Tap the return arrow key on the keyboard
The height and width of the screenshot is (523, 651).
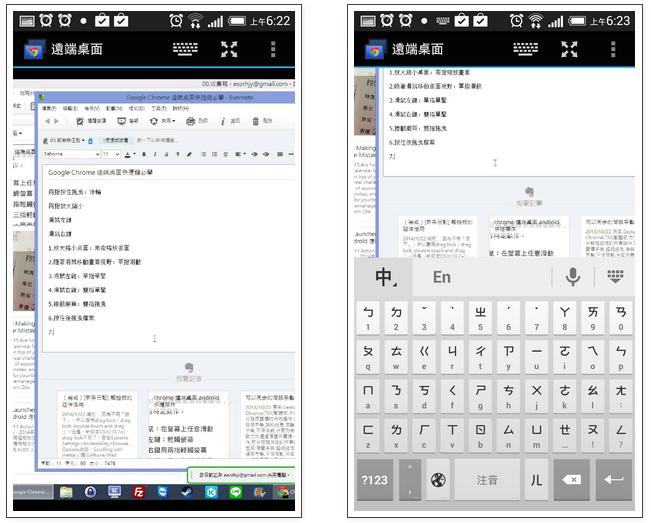click(x=614, y=480)
